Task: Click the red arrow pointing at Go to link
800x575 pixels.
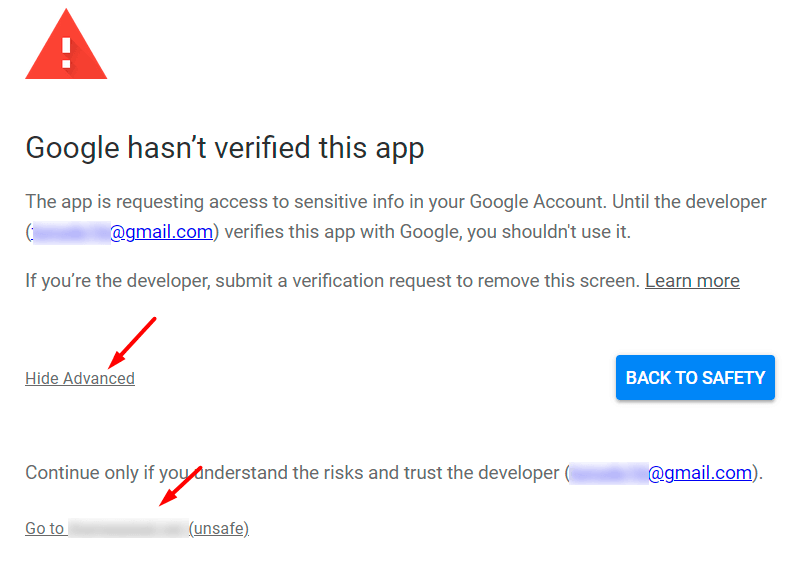Action: (181, 486)
